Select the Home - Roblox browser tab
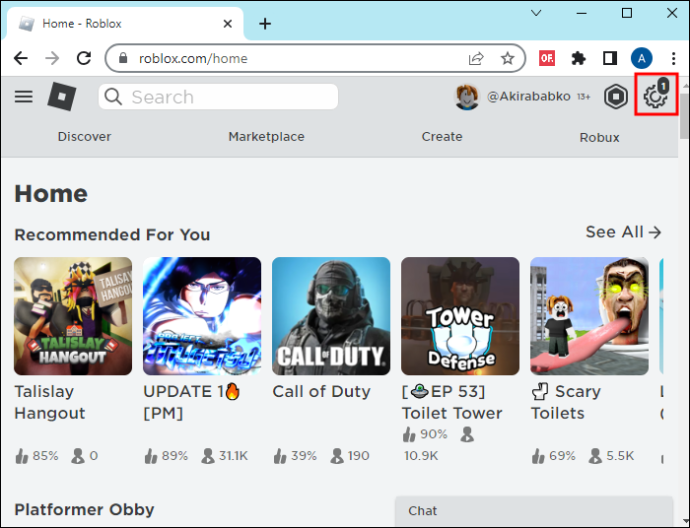 (123, 24)
